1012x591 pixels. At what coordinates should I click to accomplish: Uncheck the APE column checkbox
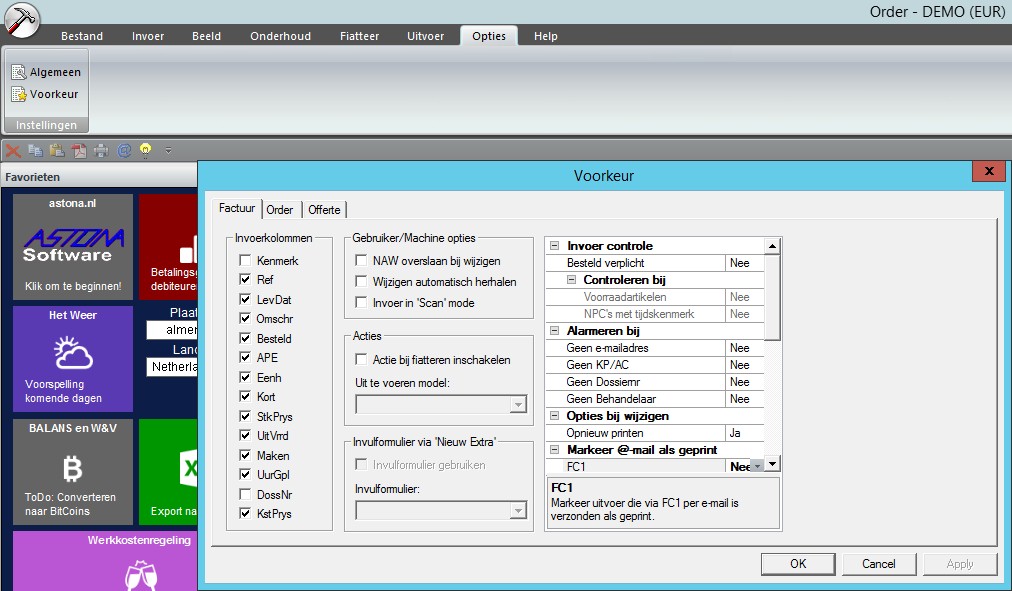coord(245,357)
